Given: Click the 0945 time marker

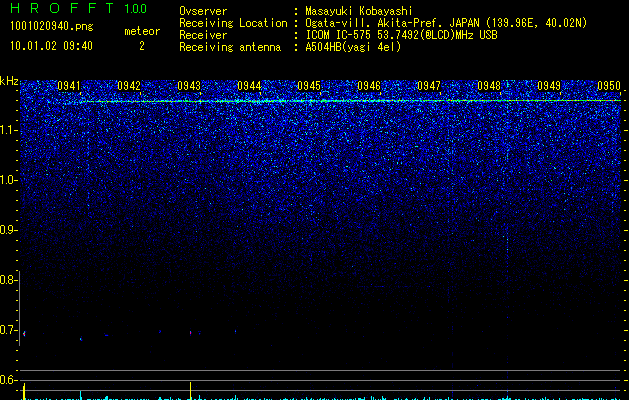Looking at the screenshot, I should click(x=309, y=85).
